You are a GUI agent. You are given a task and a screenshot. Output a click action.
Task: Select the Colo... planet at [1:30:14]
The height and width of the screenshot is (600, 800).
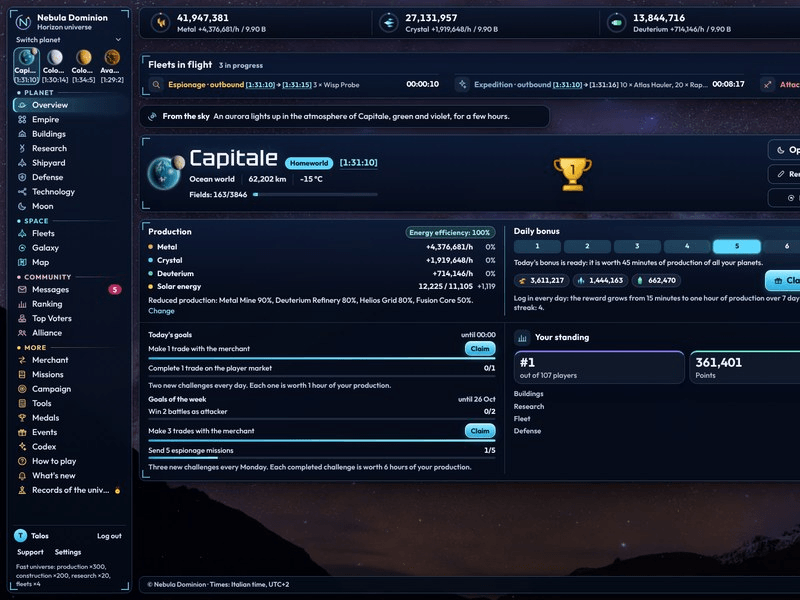pyautogui.click(x=55, y=65)
